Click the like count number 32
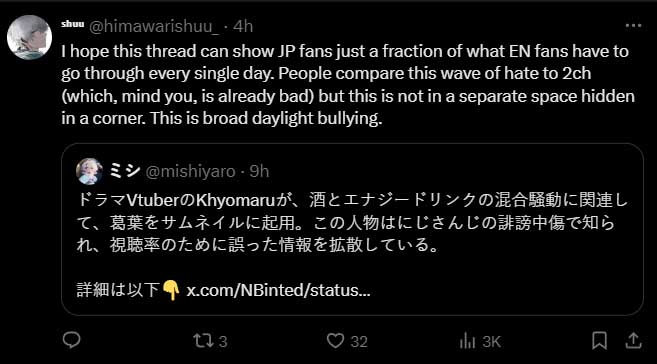This screenshot has height=364, width=657. pyautogui.click(x=359, y=341)
